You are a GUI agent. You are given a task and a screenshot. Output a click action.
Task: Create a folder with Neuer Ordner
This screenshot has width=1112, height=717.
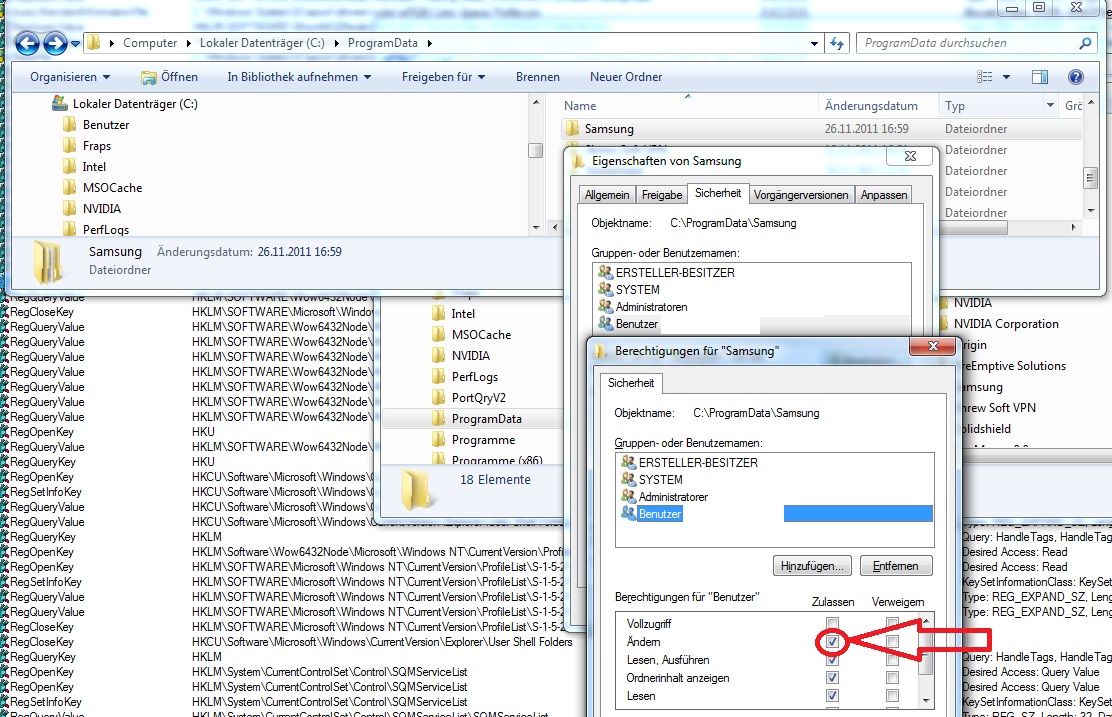click(626, 77)
